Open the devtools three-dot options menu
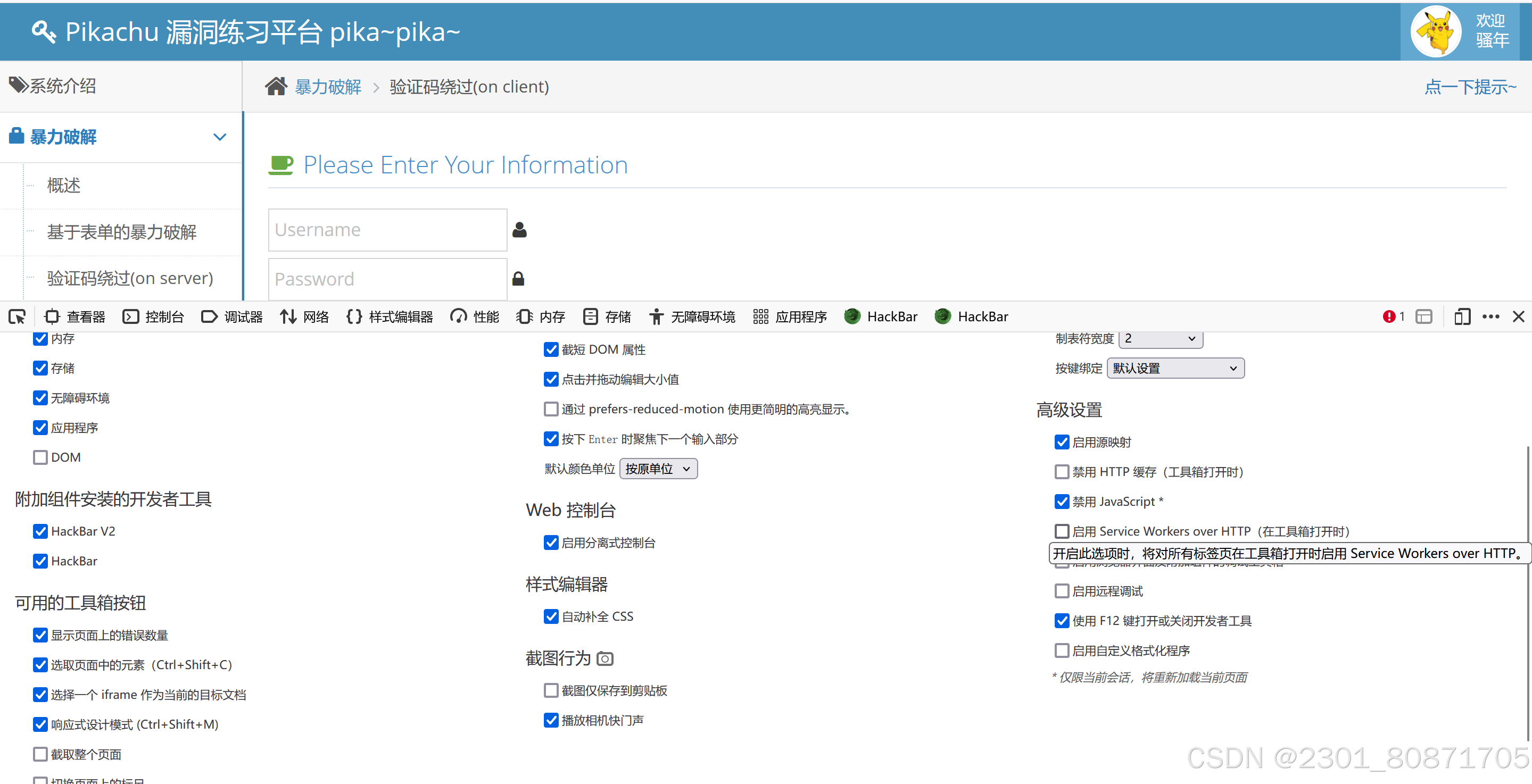This screenshot has height=784, width=1532. [x=1490, y=317]
